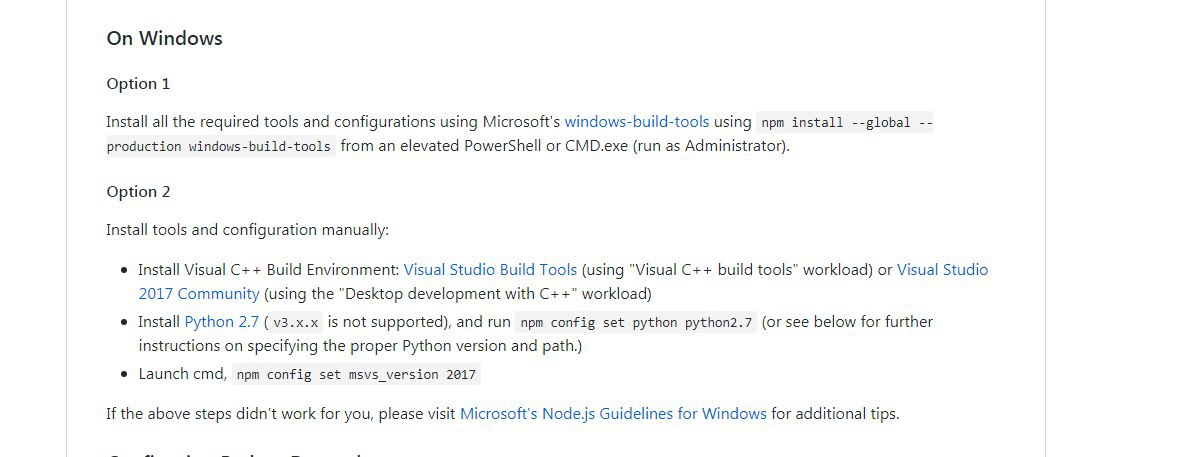Click the npm config set msvs_version 2017 code
This screenshot has height=457, width=1204.
357,375
